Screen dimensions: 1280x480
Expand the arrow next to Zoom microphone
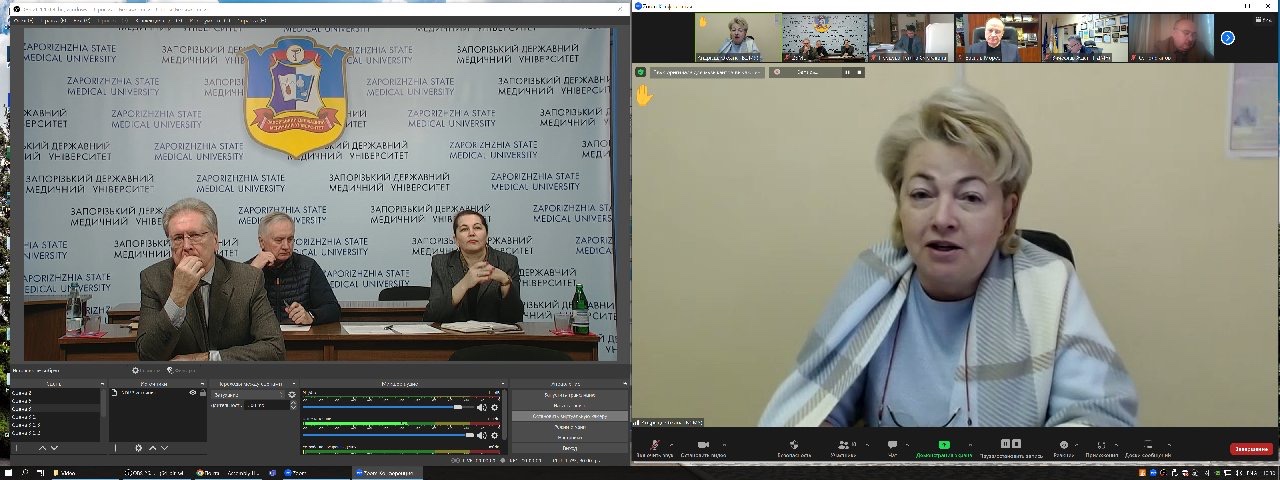click(669, 444)
